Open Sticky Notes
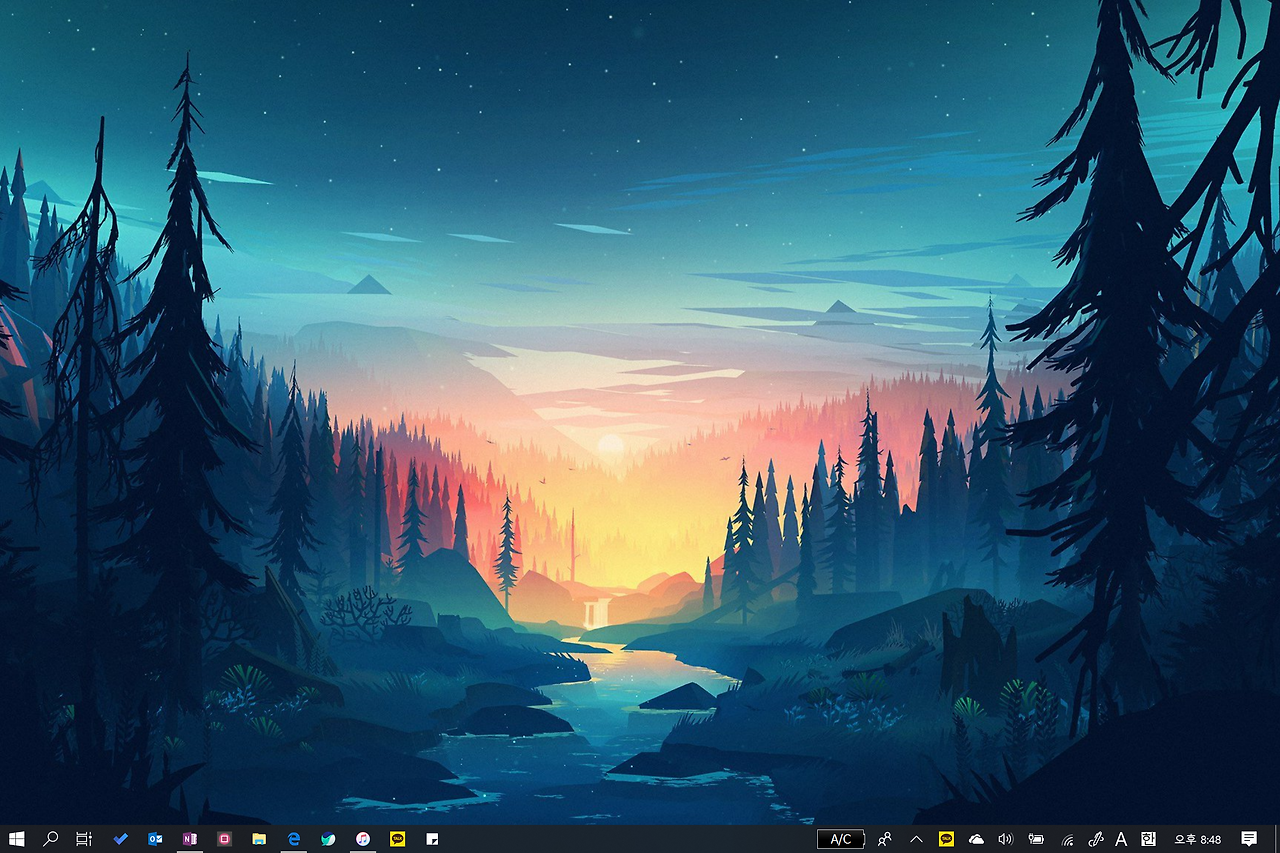Image resolution: width=1280 pixels, height=853 pixels. point(430,839)
